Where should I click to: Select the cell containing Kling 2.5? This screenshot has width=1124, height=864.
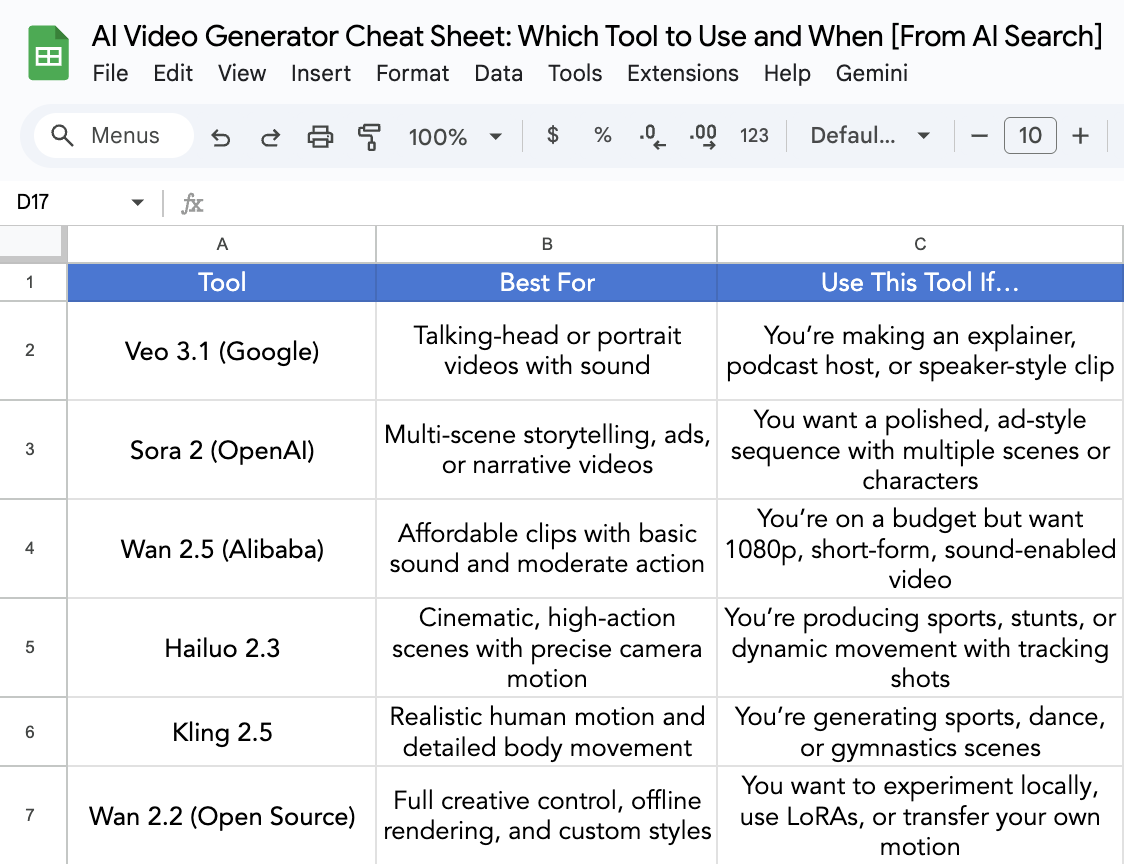coord(221,731)
